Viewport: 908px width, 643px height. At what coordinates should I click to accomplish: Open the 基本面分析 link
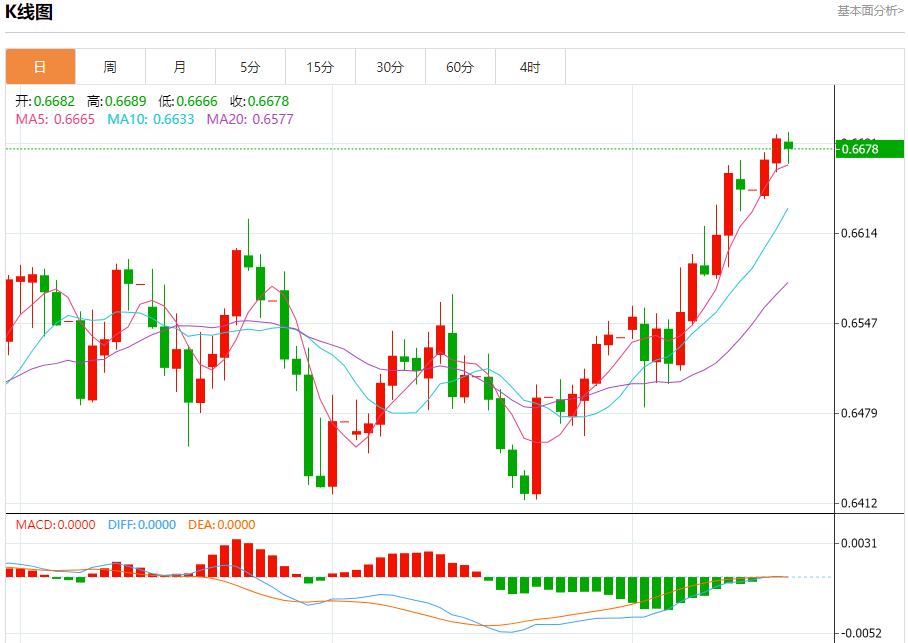pyautogui.click(x=870, y=10)
